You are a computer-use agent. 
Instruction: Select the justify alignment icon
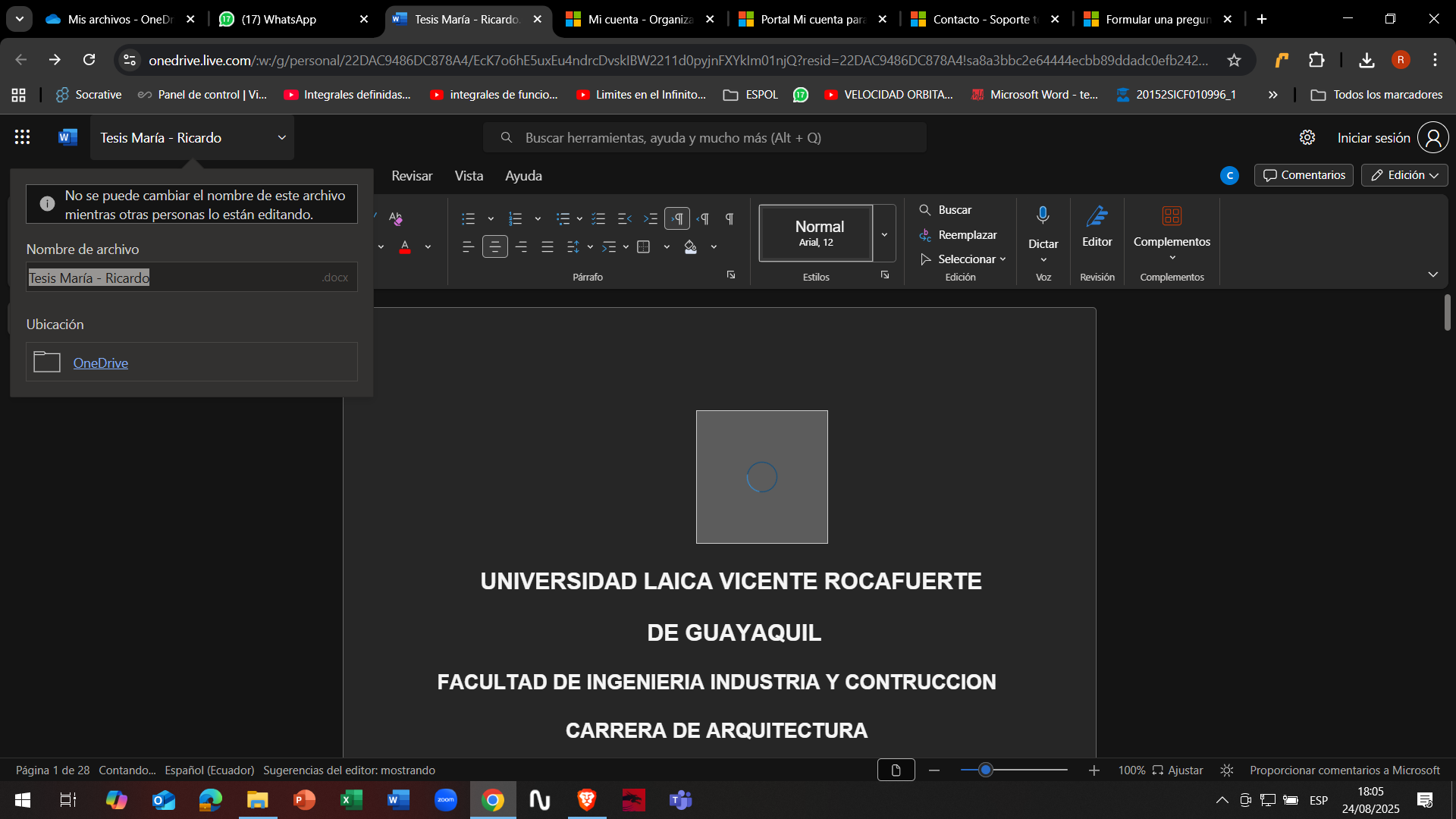tap(548, 246)
